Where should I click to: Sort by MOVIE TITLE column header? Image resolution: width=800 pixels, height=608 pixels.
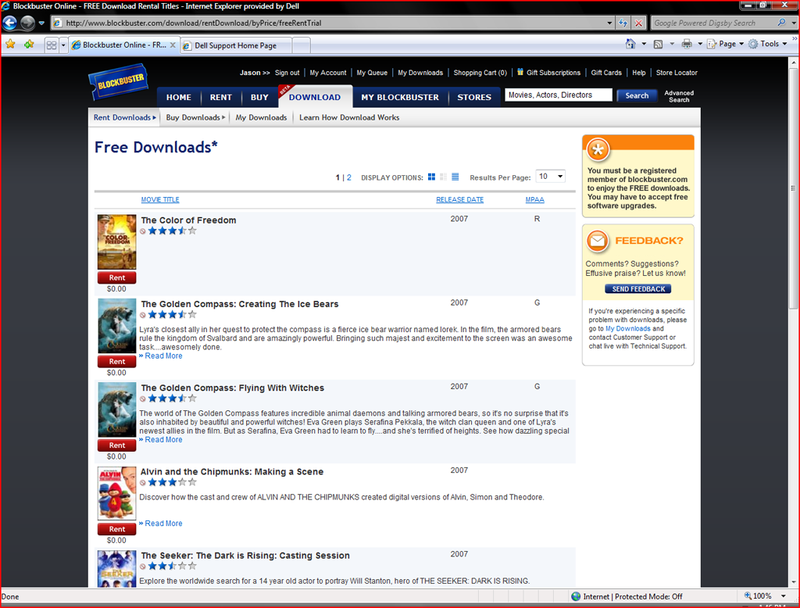click(x=160, y=199)
